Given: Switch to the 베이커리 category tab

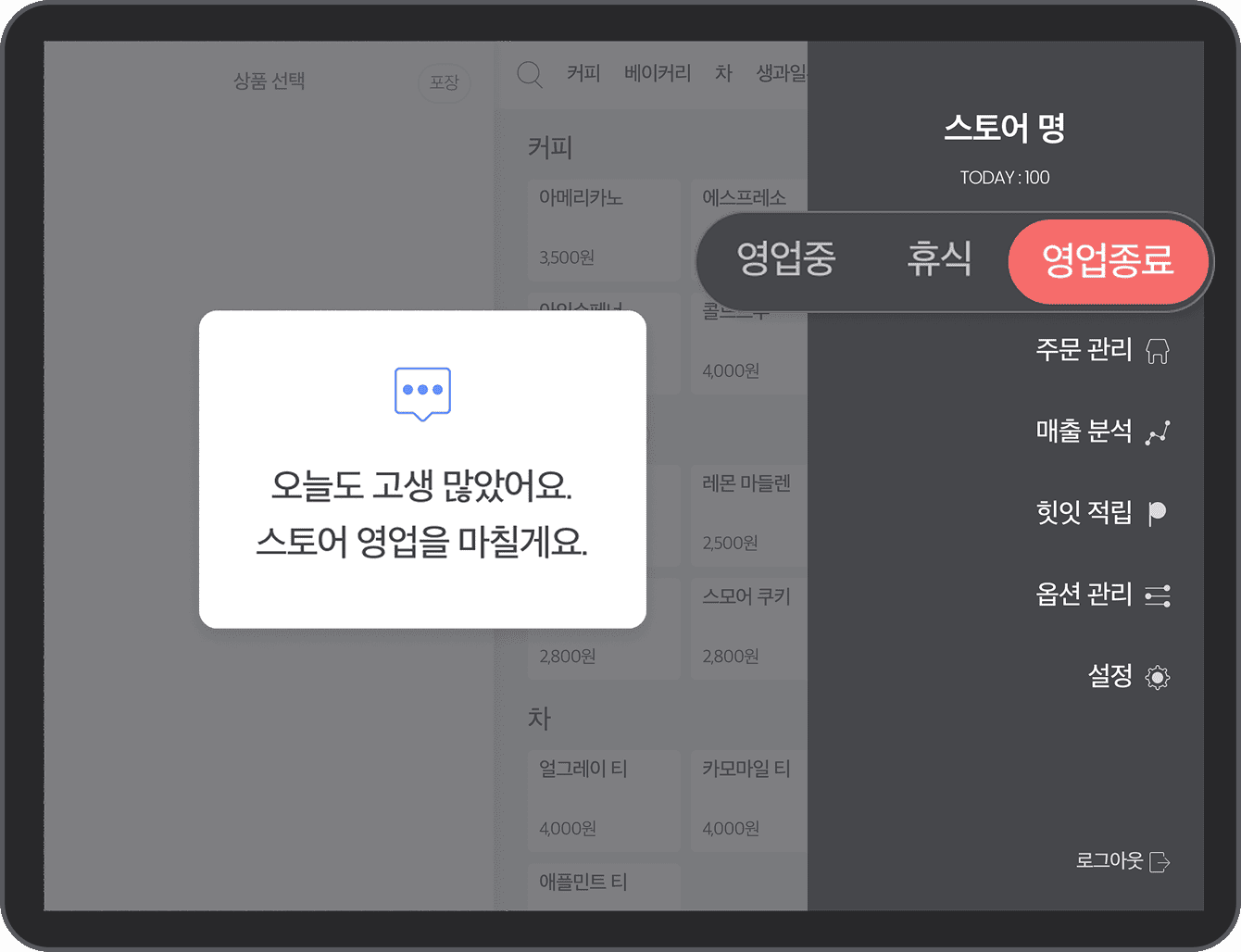Looking at the screenshot, I should [658, 73].
